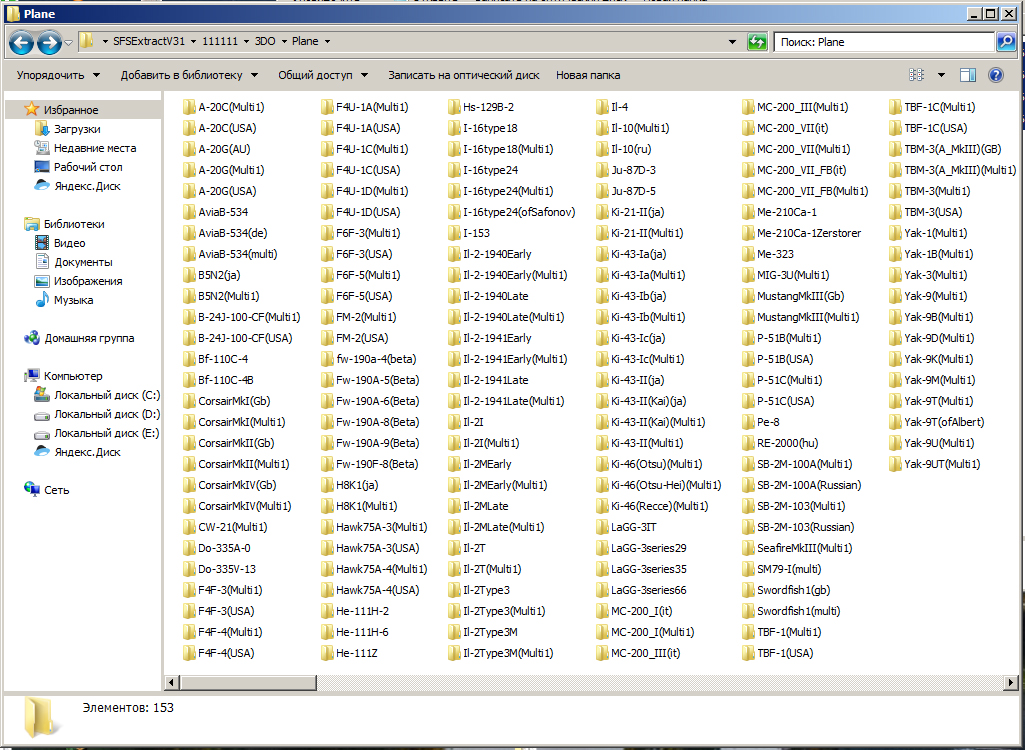Open recent locations dropdown arrow

point(68,43)
